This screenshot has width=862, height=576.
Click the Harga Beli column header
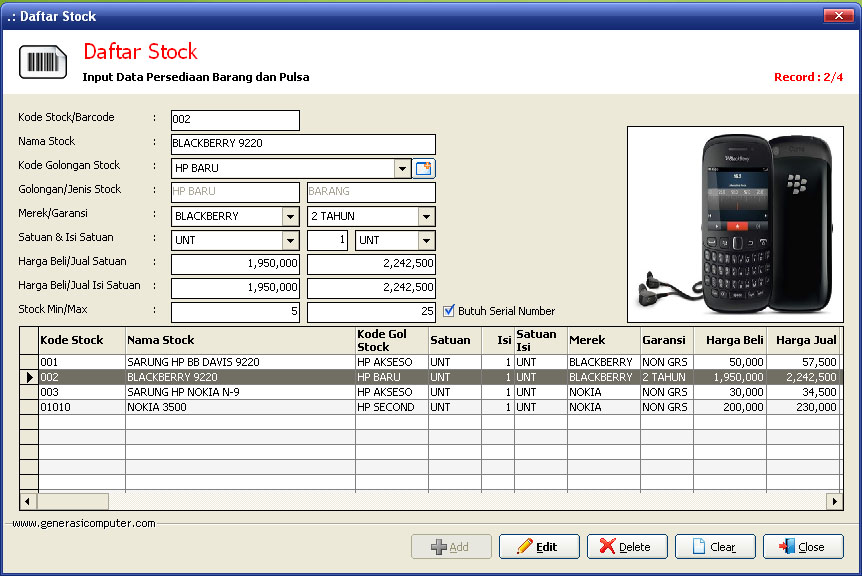coord(734,340)
